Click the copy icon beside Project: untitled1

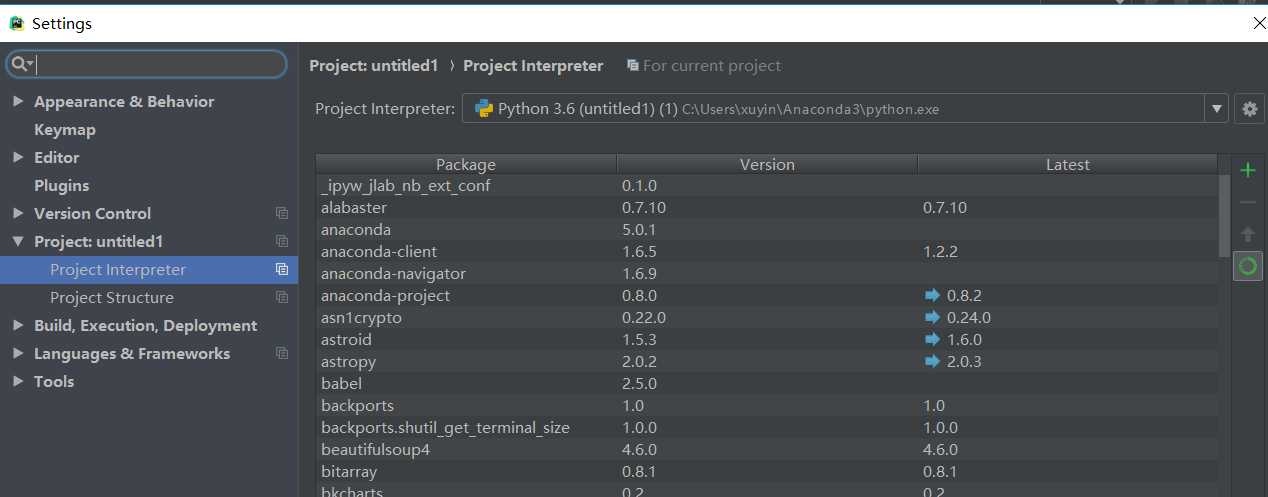pyautogui.click(x=282, y=241)
